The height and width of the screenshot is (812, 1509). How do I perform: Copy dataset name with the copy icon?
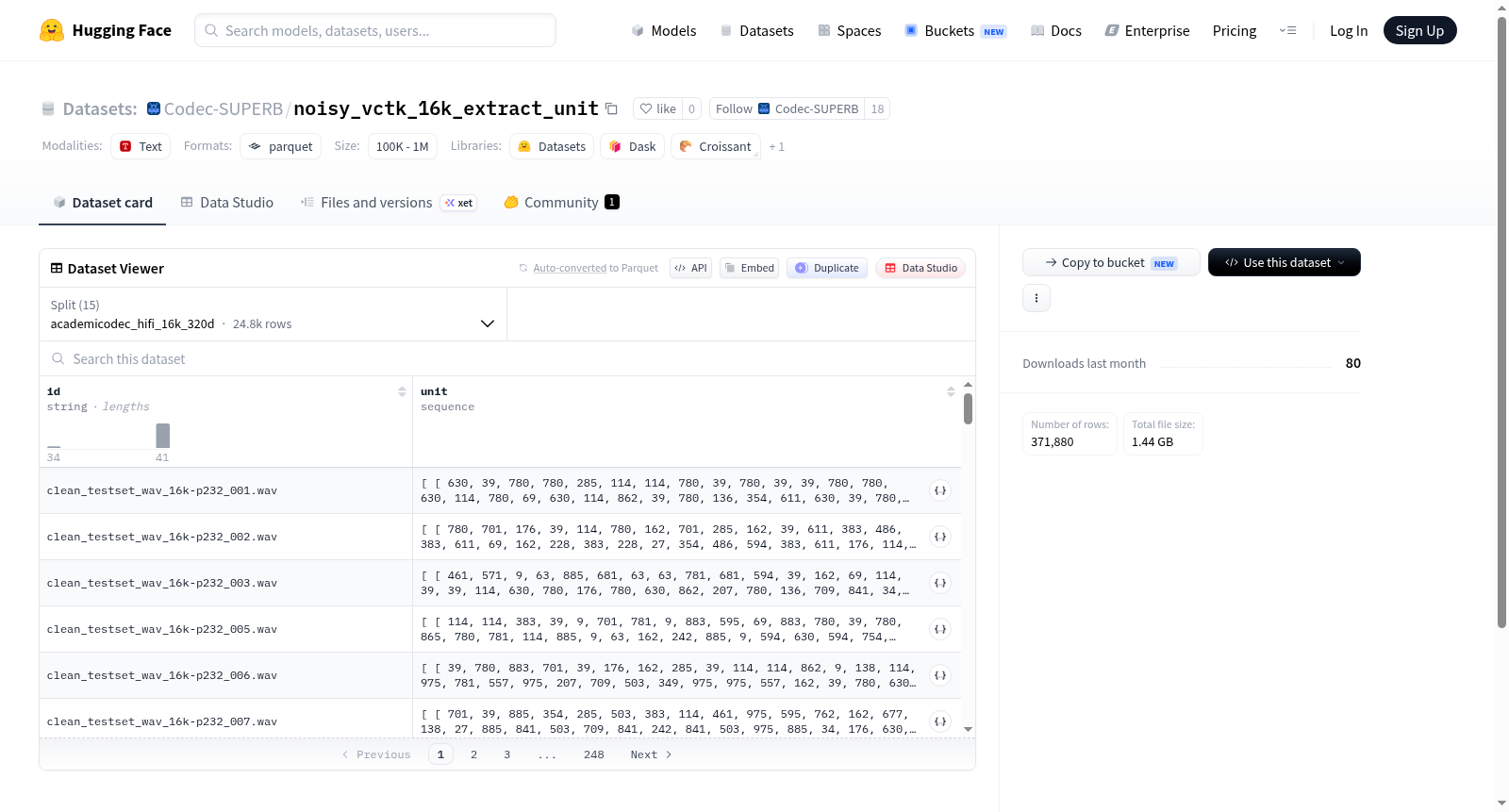(611, 108)
